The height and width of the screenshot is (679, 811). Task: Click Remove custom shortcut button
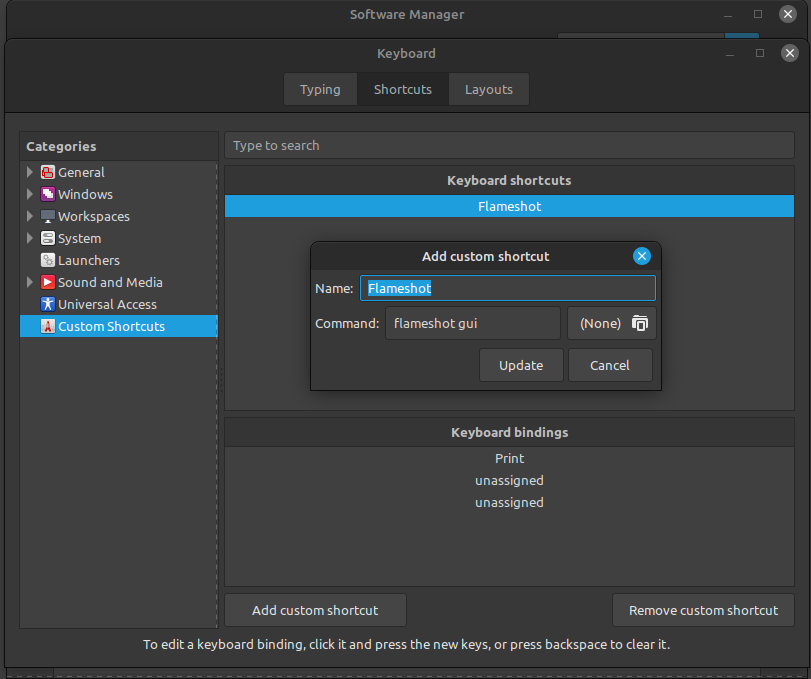(x=703, y=610)
